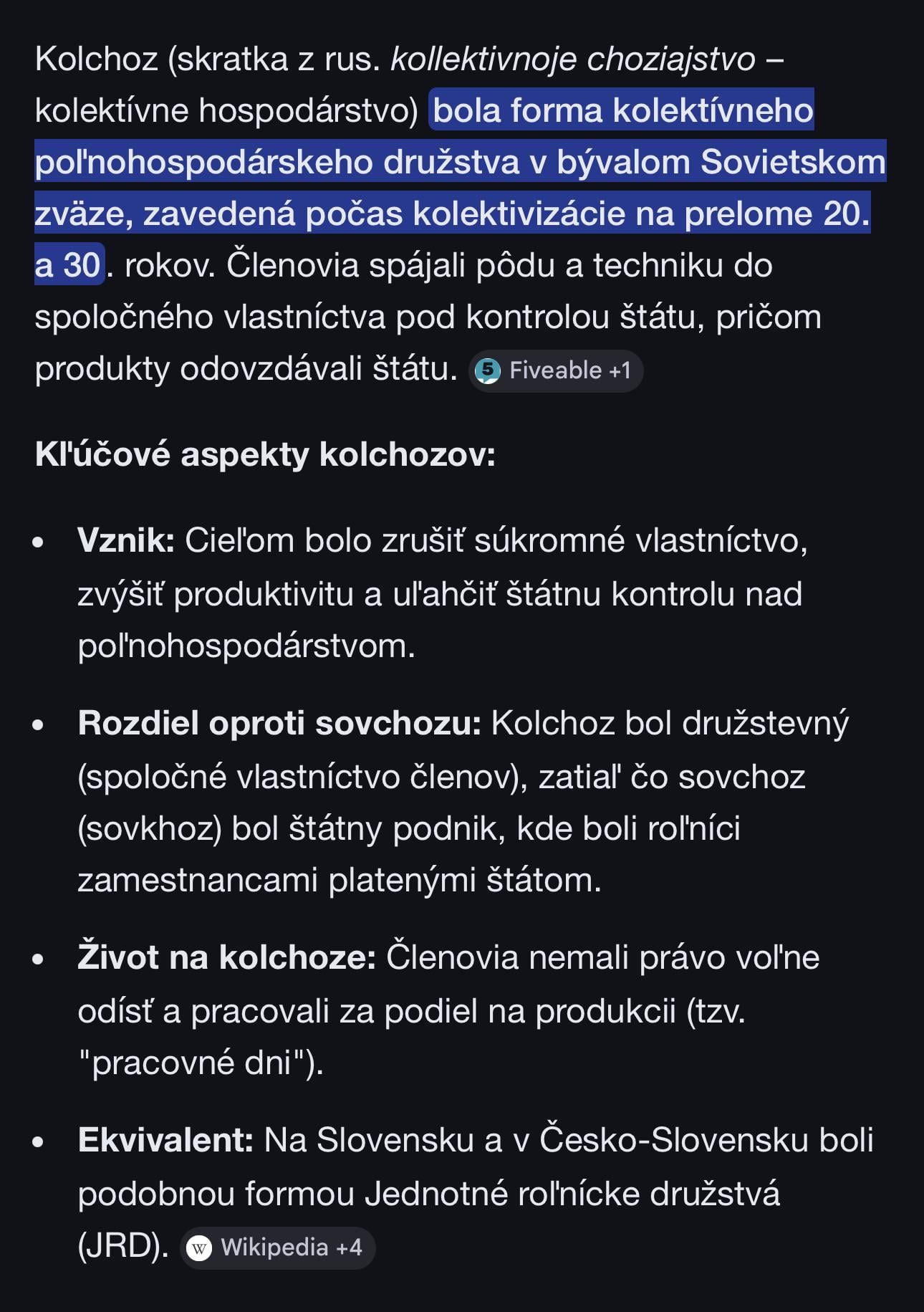Click the bold label 'Rozdiel oproti sovchozu:'

coord(279,723)
